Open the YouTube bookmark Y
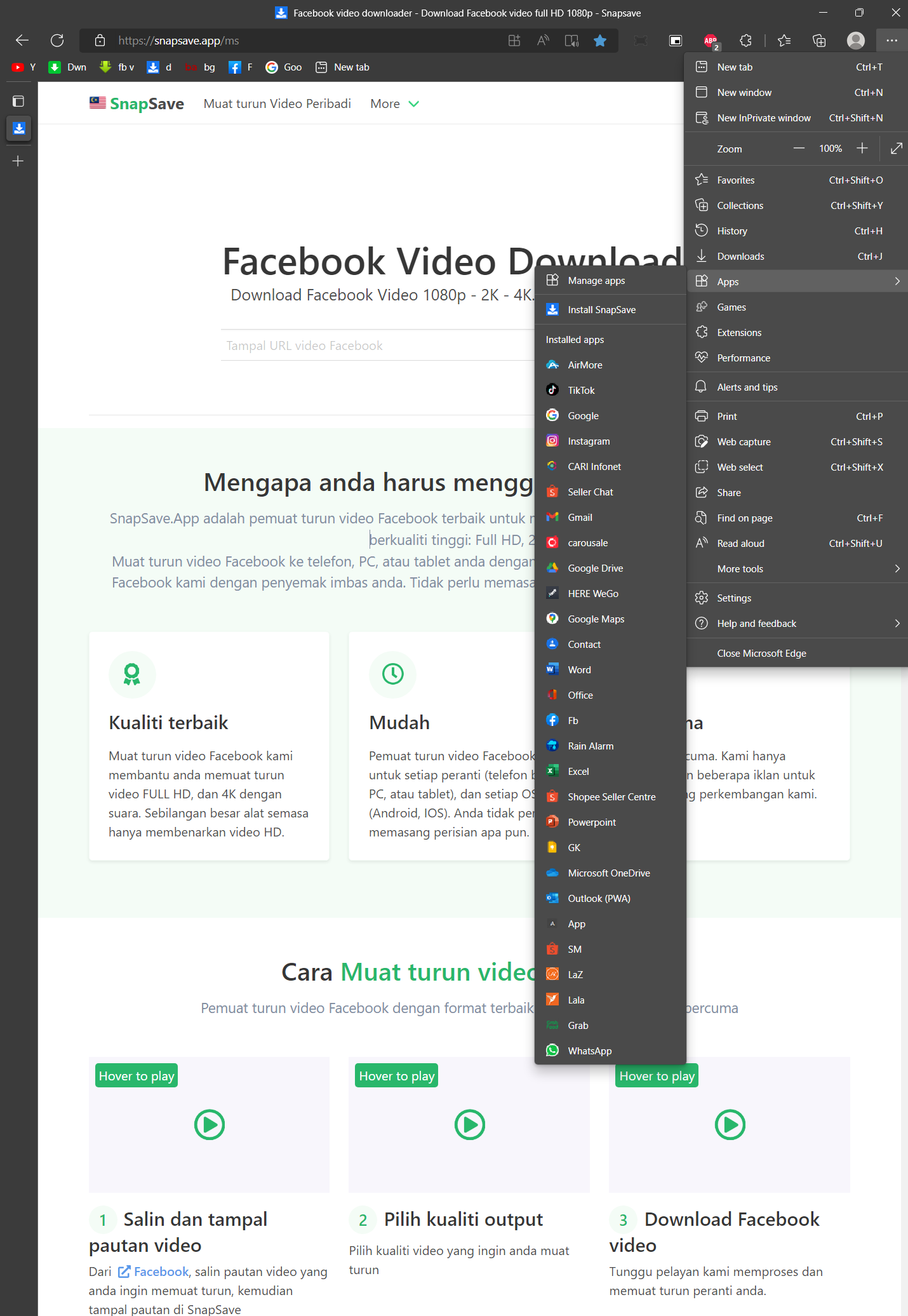908x1316 pixels. 24,67
